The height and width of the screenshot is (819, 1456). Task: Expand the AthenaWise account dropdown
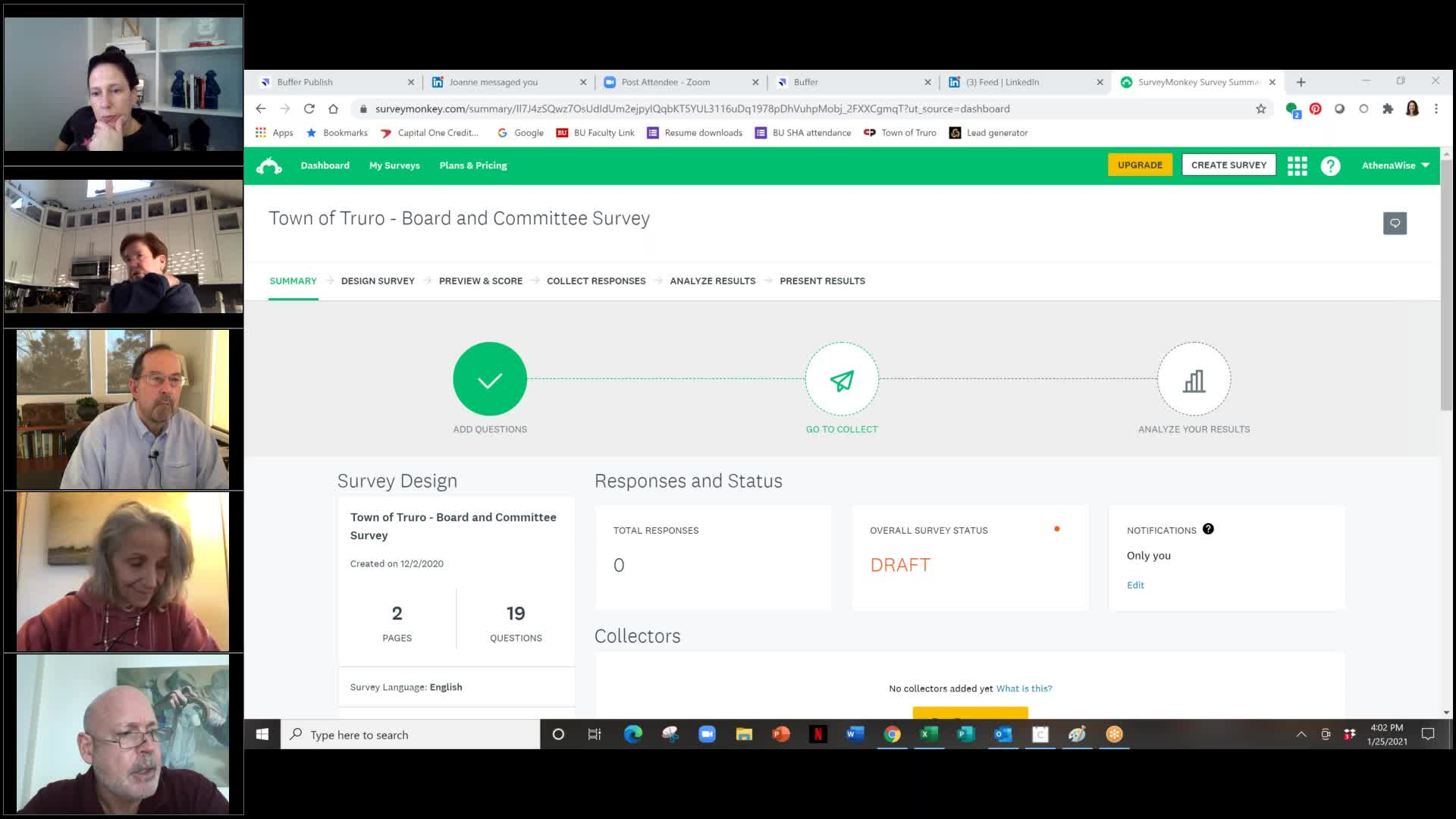click(x=1395, y=165)
